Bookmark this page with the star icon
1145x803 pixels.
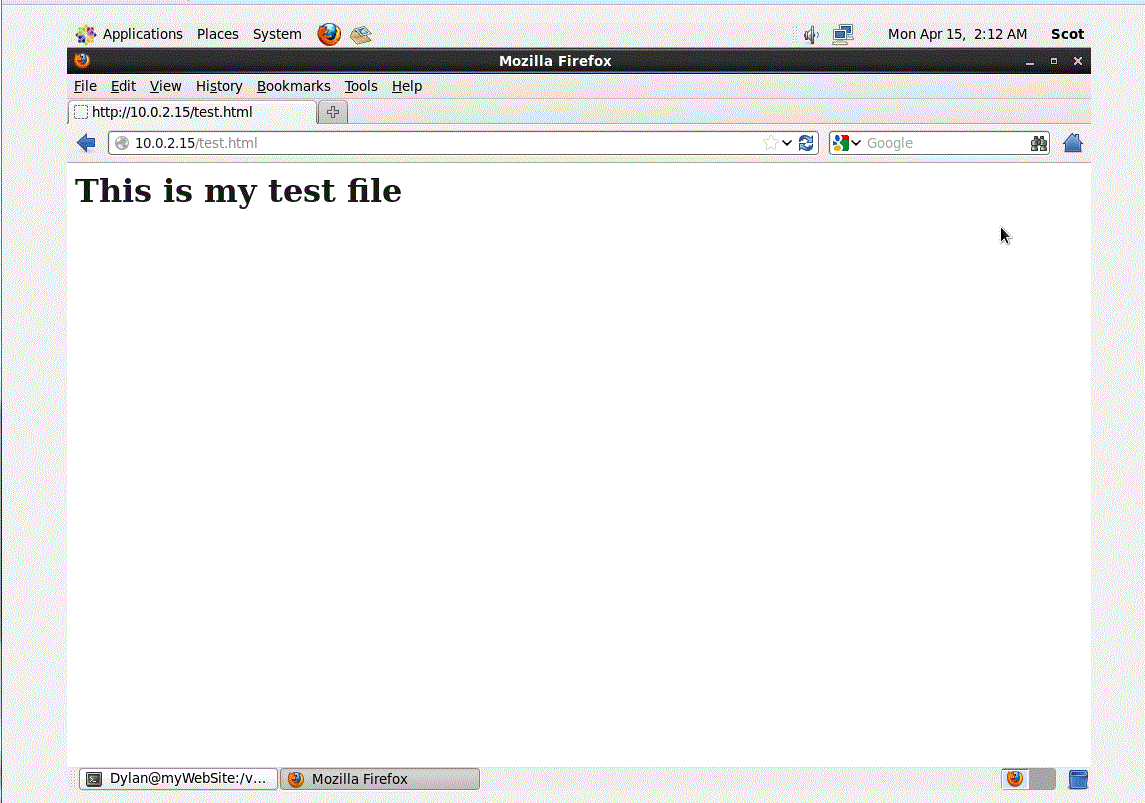[770, 143]
